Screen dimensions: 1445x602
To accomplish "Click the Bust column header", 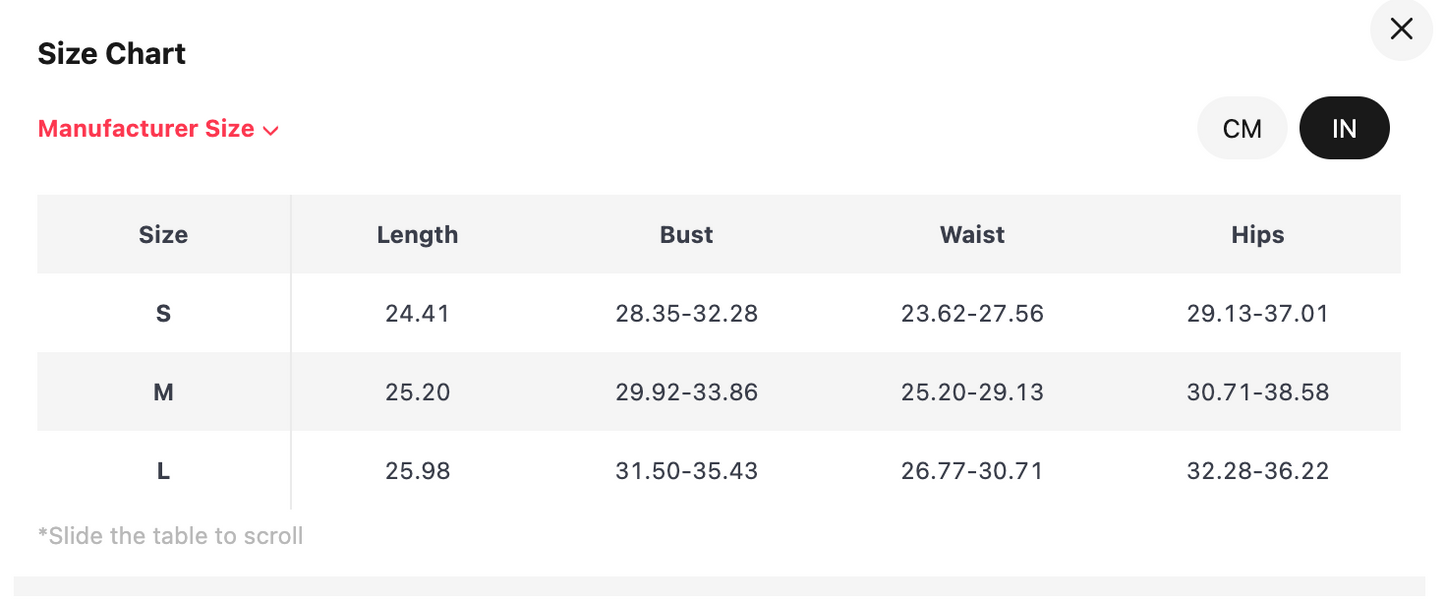I will tap(686, 235).
